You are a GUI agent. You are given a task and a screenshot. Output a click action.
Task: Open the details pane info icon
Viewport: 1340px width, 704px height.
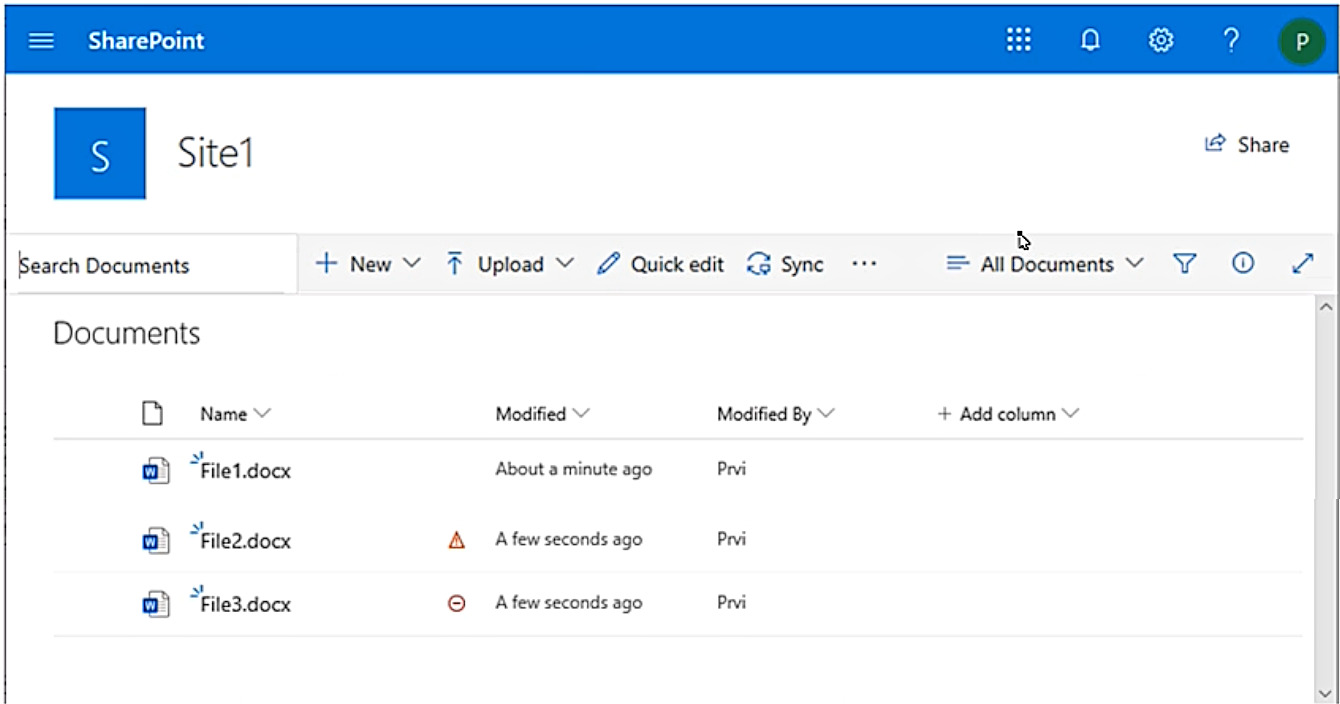[1243, 264]
